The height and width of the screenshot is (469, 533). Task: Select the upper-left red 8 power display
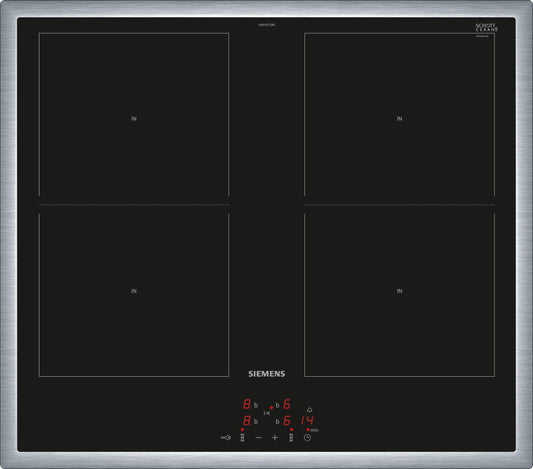pyautogui.click(x=247, y=404)
